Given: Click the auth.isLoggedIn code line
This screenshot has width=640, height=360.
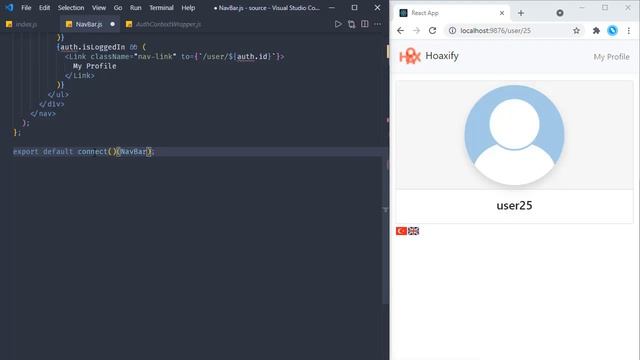Looking at the screenshot, I should 101,47.
